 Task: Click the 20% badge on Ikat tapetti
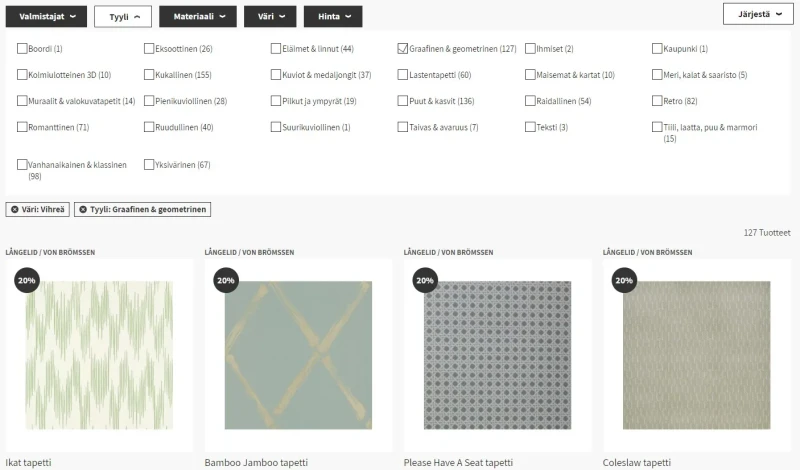point(26,280)
